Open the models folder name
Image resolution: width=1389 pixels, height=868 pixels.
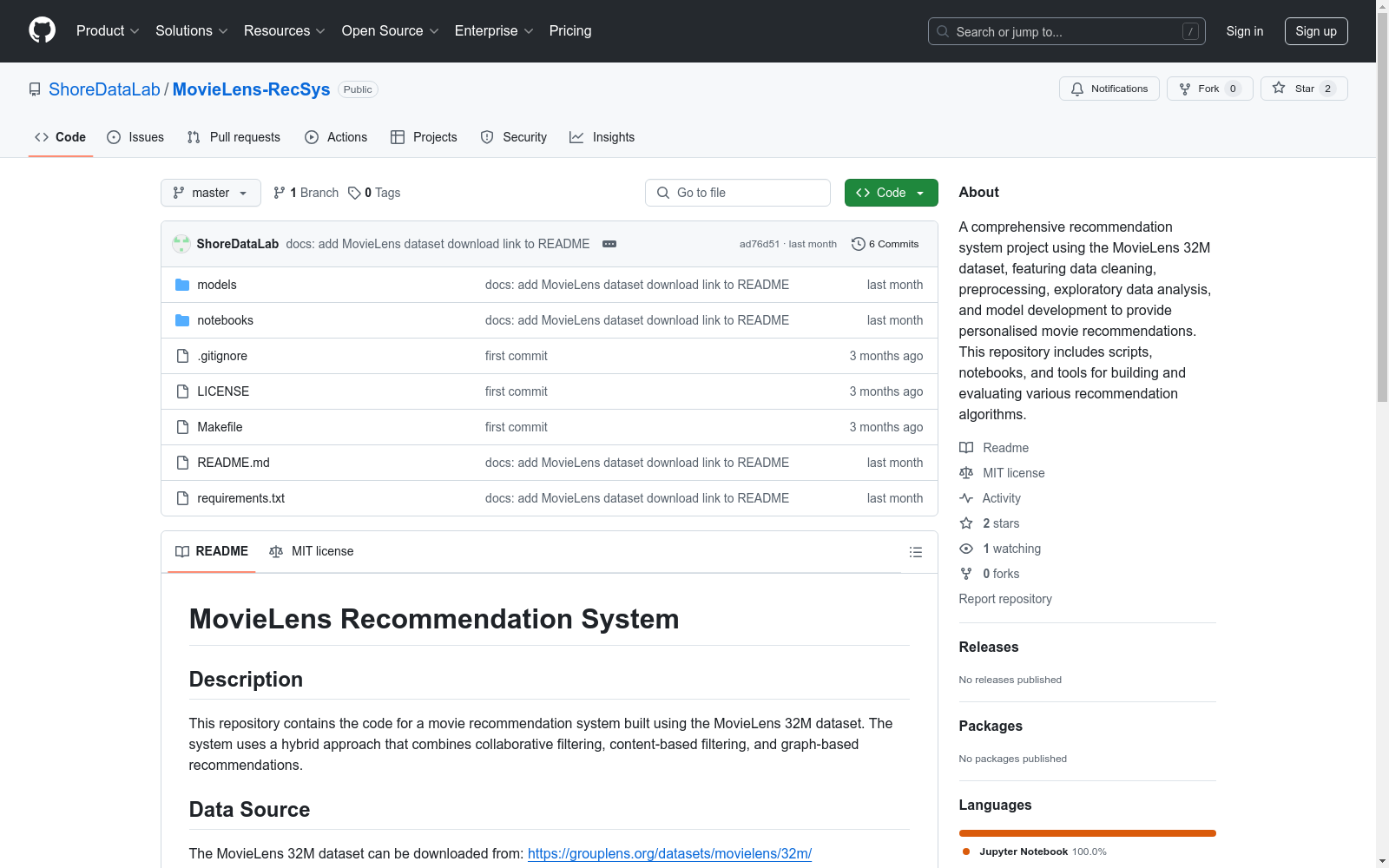click(x=217, y=285)
